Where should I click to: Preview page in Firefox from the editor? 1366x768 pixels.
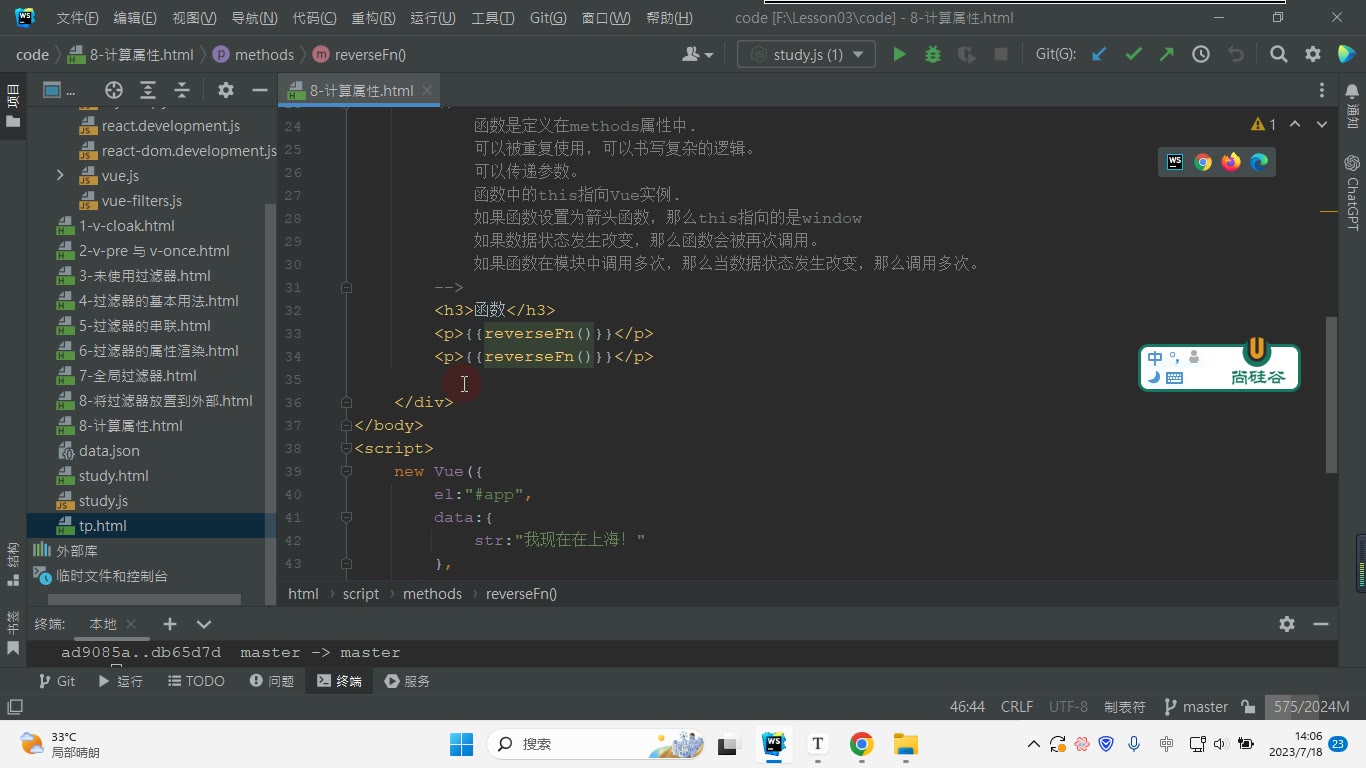pos(1231,162)
